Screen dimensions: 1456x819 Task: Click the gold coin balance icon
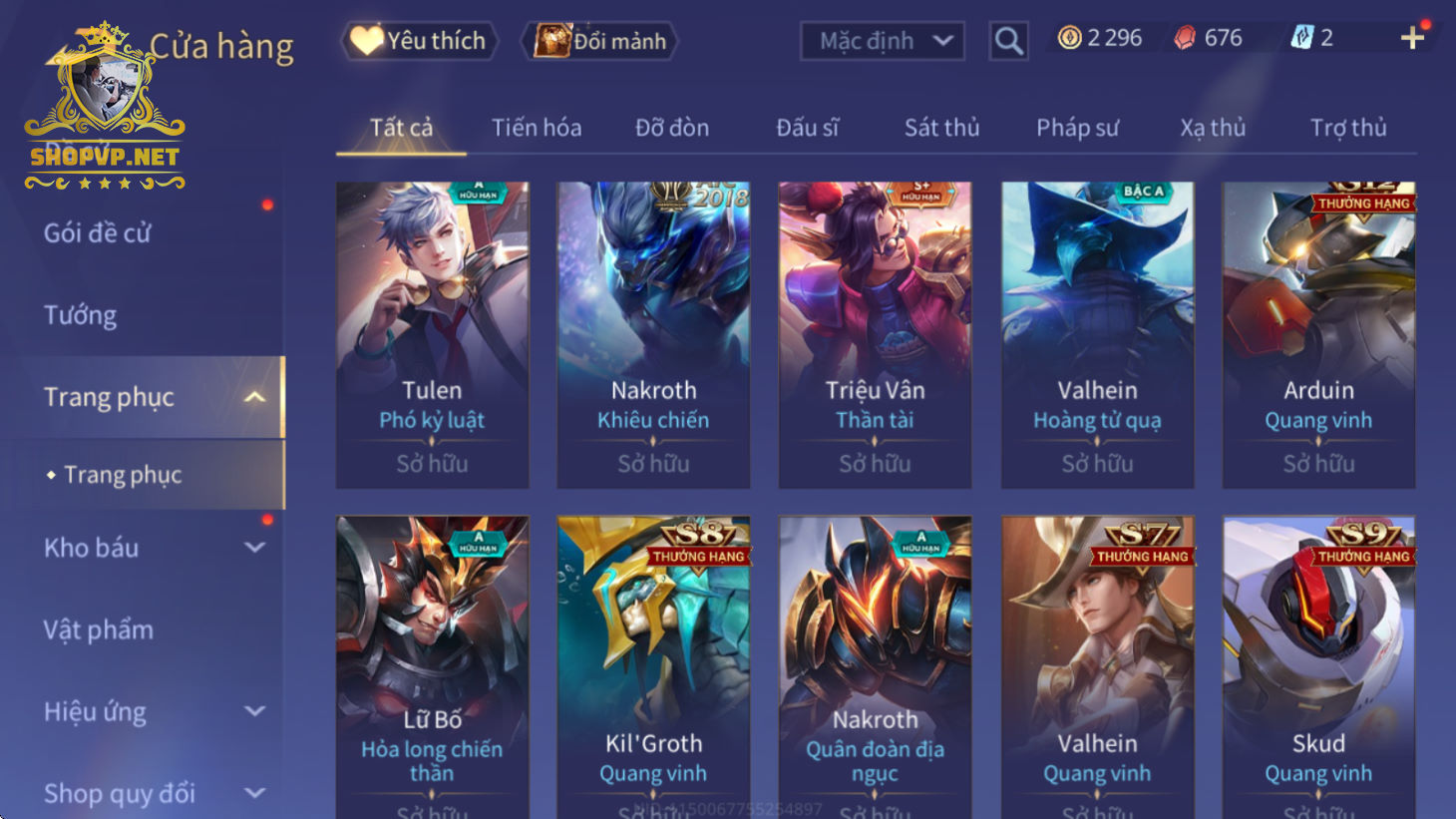point(1069,38)
